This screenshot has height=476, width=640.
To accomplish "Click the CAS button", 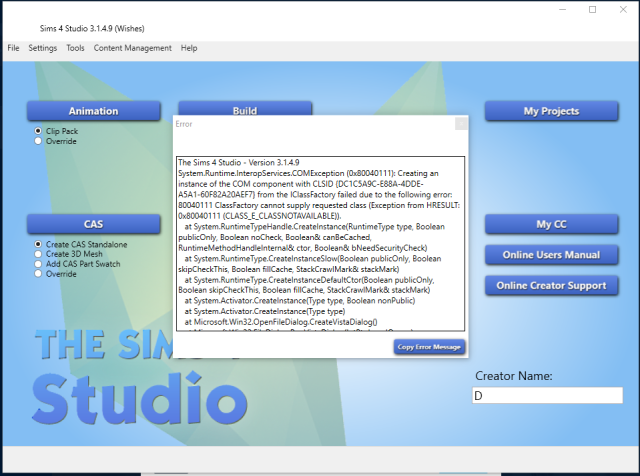I will pos(93,224).
